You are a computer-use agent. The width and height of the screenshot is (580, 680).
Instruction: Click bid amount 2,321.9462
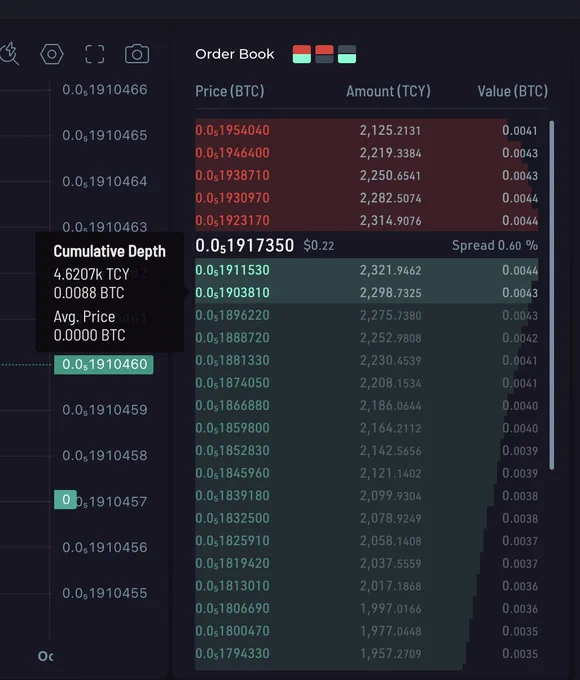pyautogui.click(x=390, y=270)
